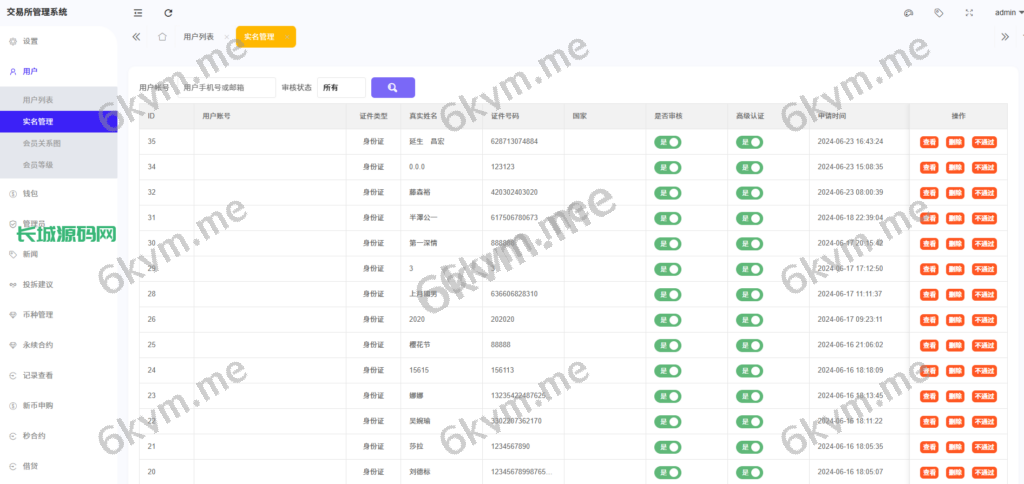Image resolution: width=1024 pixels, height=484 pixels.
Task: Toggle 高级认证 switch for ID 28
Action: [x=749, y=295]
